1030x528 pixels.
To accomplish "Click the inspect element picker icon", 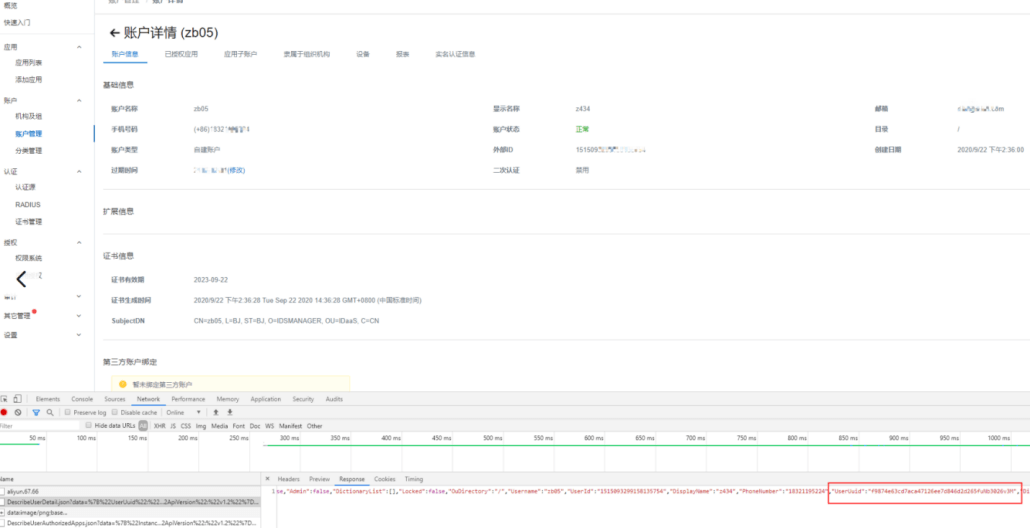I will pos(4,399).
